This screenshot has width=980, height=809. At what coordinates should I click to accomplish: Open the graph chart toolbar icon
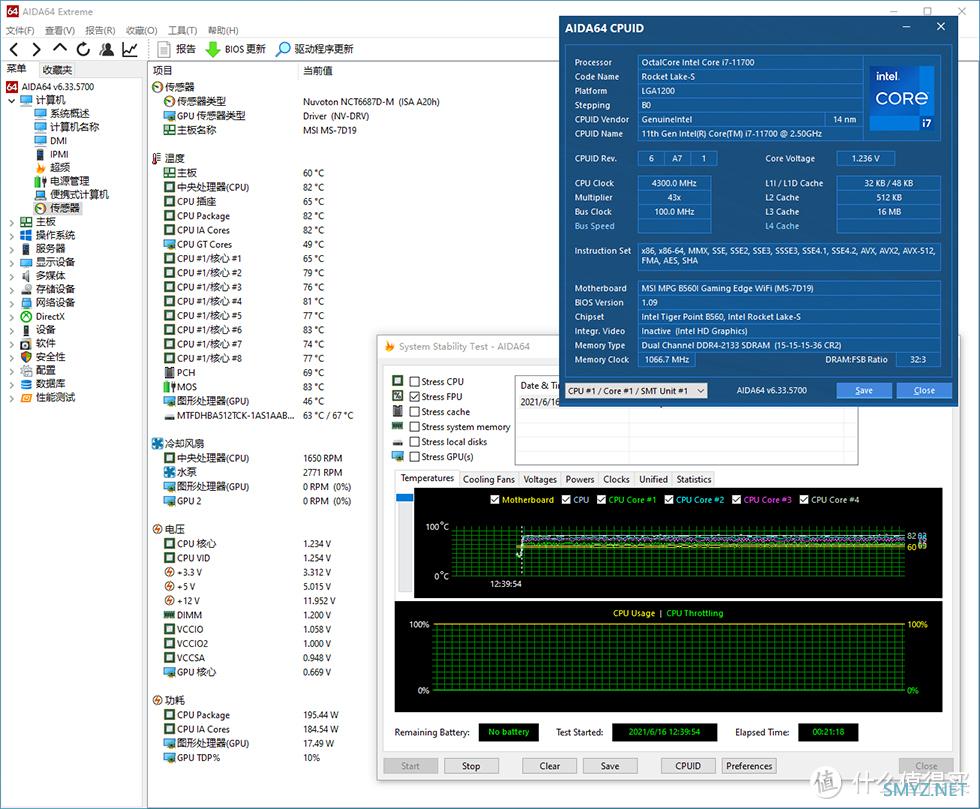pyautogui.click(x=130, y=49)
